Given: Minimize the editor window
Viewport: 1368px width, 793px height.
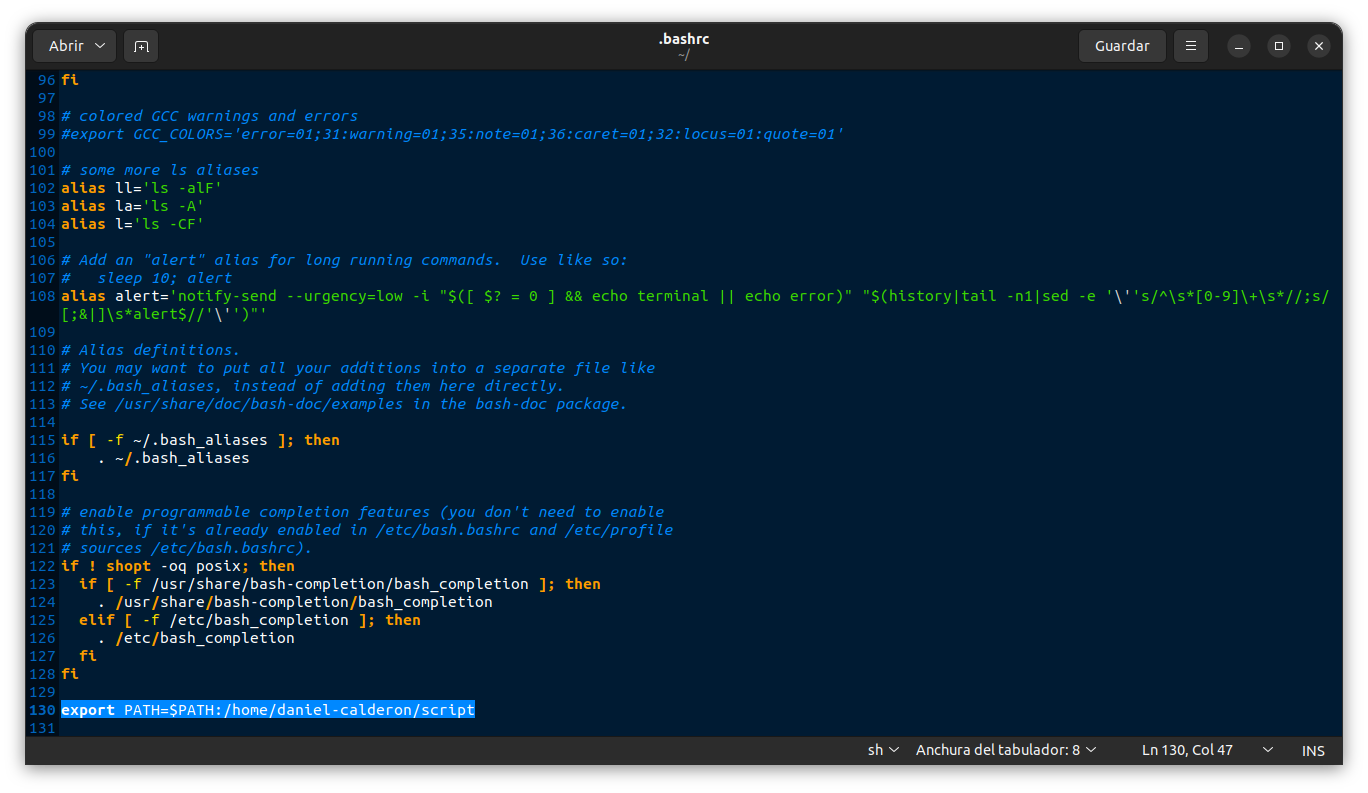Looking at the screenshot, I should pos(1239,46).
